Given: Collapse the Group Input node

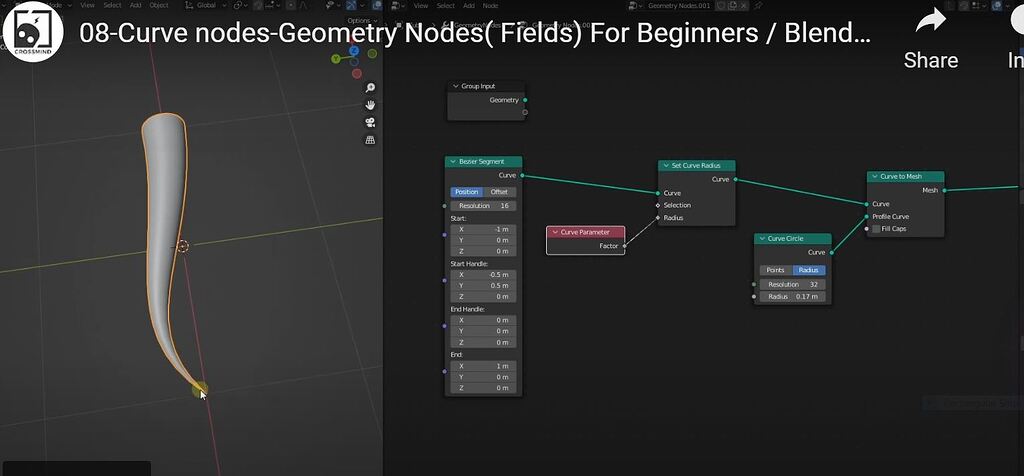Looking at the screenshot, I should [455, 86].
